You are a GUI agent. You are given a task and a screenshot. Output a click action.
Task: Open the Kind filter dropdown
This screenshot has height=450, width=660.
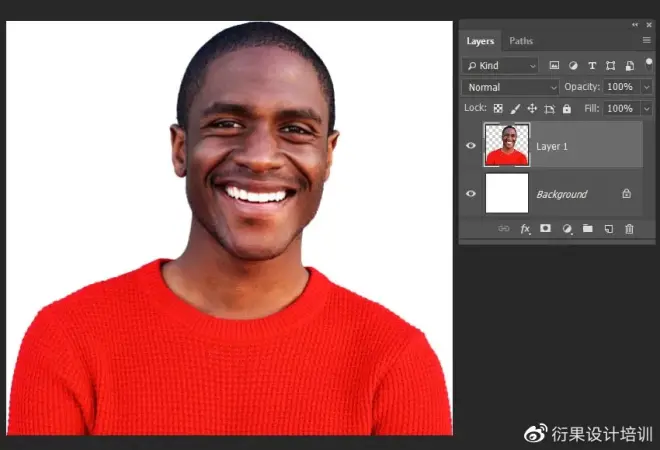[500, 66]
